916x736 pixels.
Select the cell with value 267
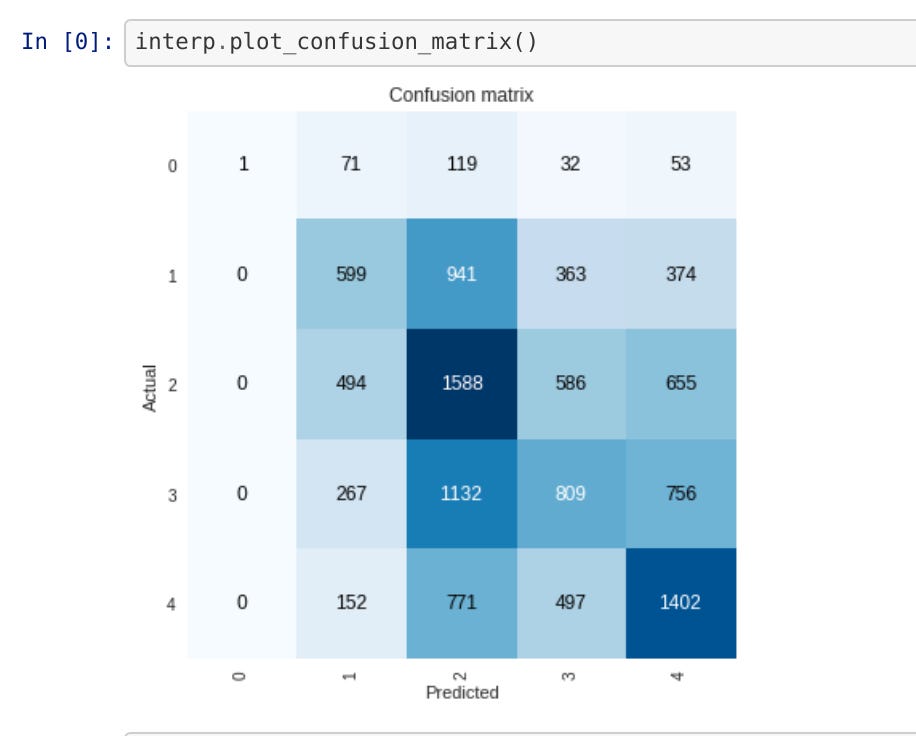tap(352, 494)
